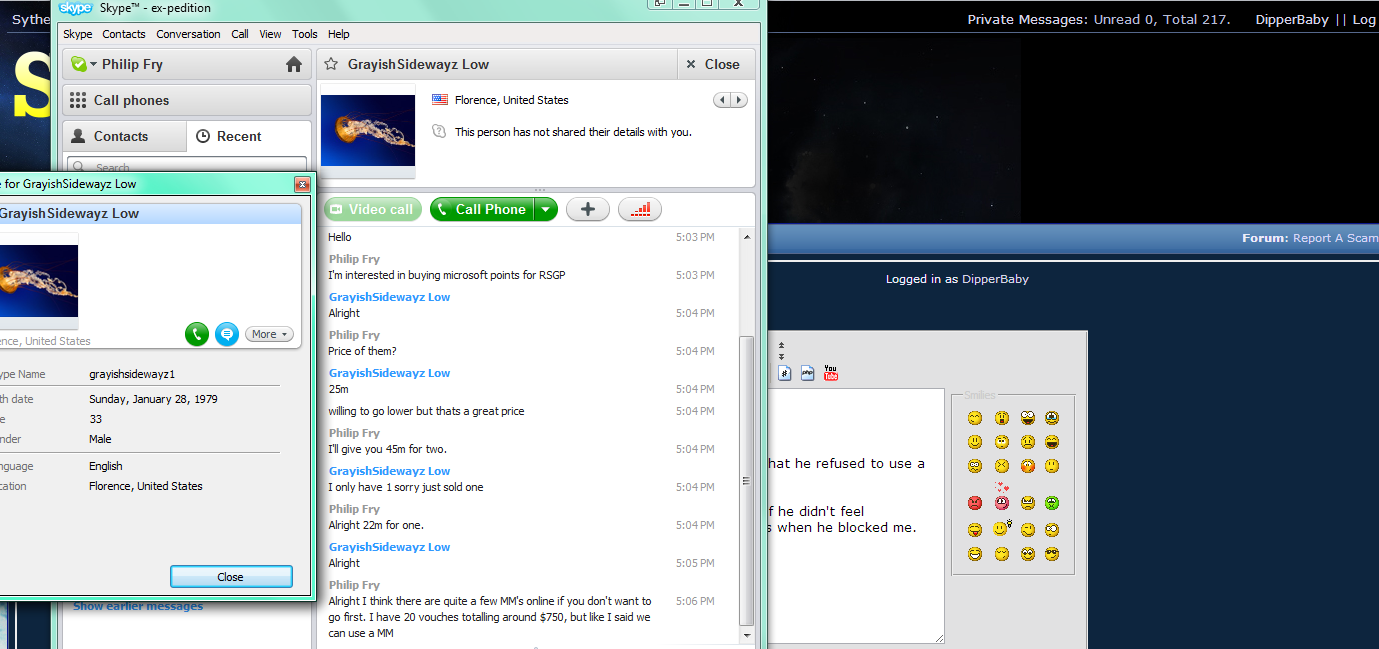Screen dimensions: 1379x649
Task: Click the forum post text area
Action: point(855,516)
